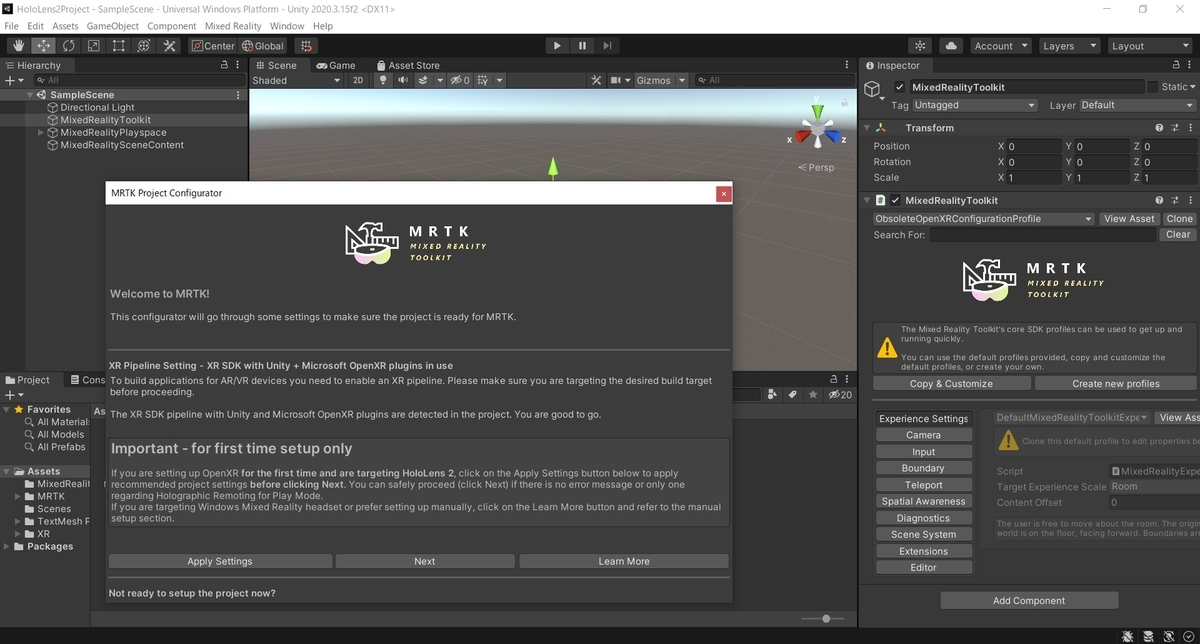Click the Play button

[557, 46]
